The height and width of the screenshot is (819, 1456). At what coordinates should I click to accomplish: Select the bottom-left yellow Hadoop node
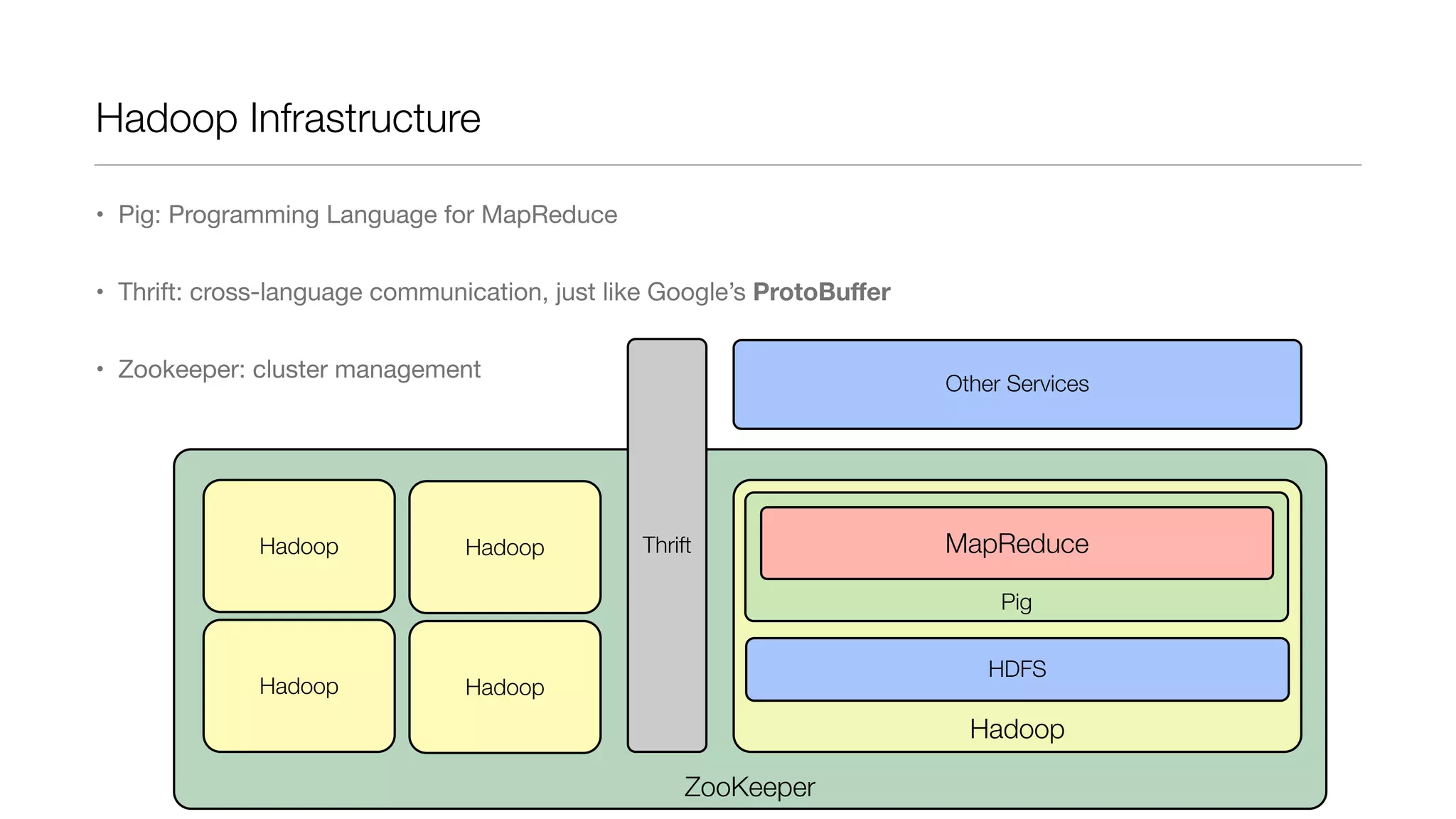click(x=299, y=686)
